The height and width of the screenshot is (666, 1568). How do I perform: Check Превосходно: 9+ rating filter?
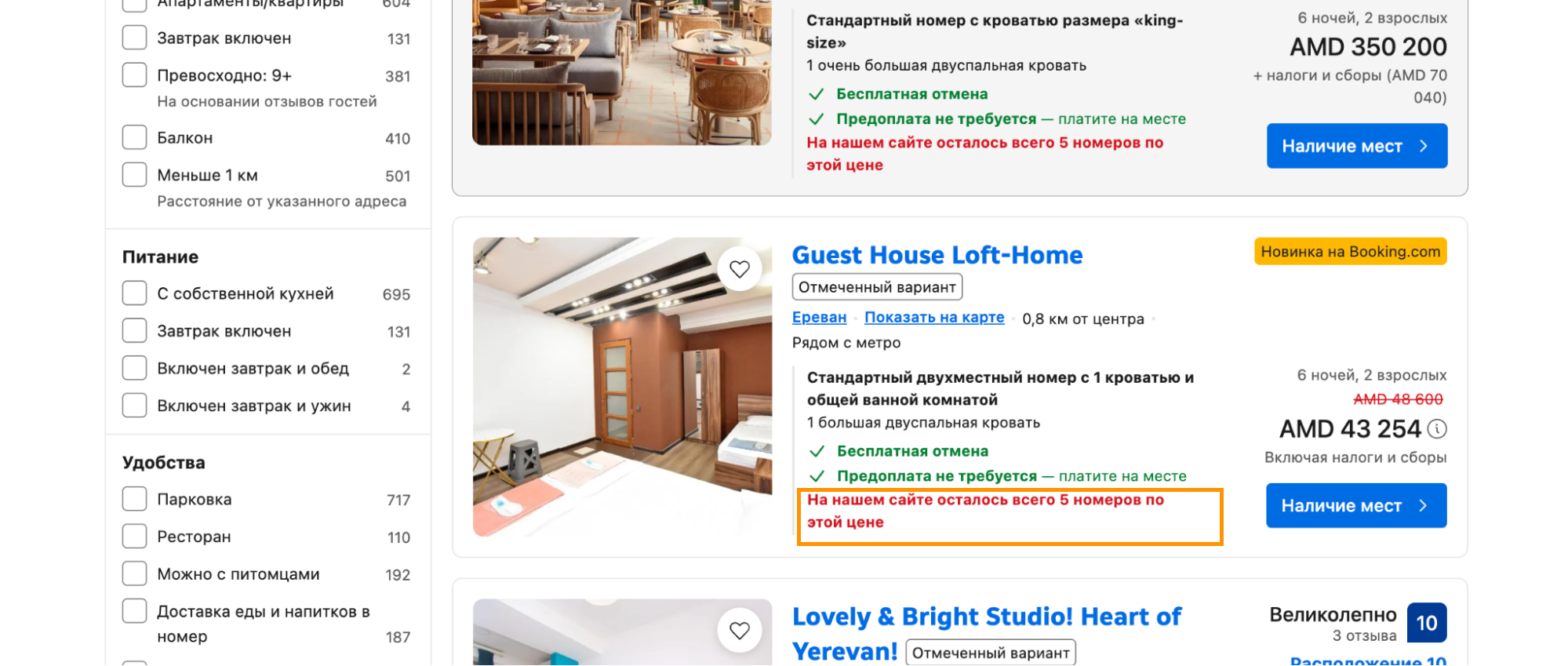click(x=135, y=75)
